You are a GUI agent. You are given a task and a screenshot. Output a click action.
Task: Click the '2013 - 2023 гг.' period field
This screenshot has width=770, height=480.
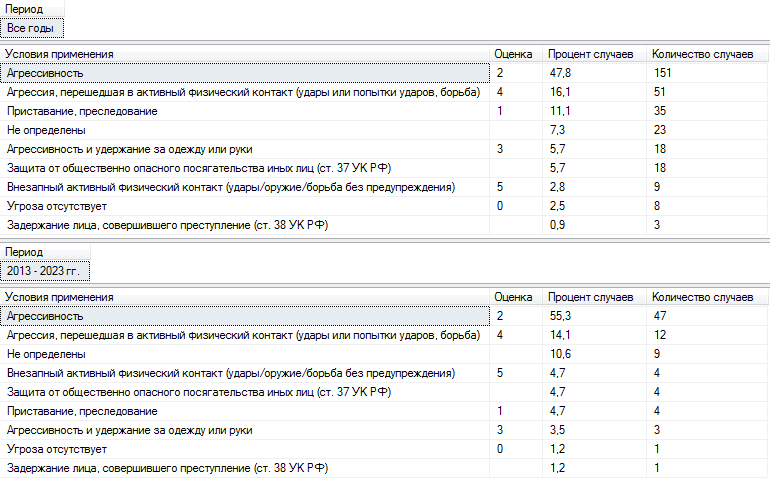coord(46,271)
